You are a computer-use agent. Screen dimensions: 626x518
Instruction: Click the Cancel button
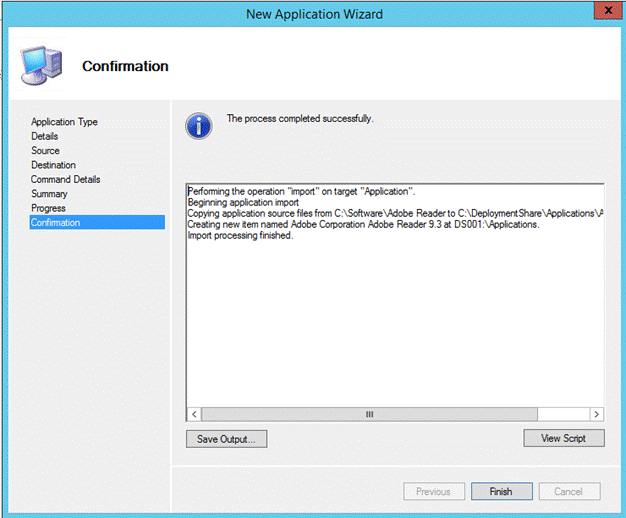pyautogui.click(x=568, y=491)
